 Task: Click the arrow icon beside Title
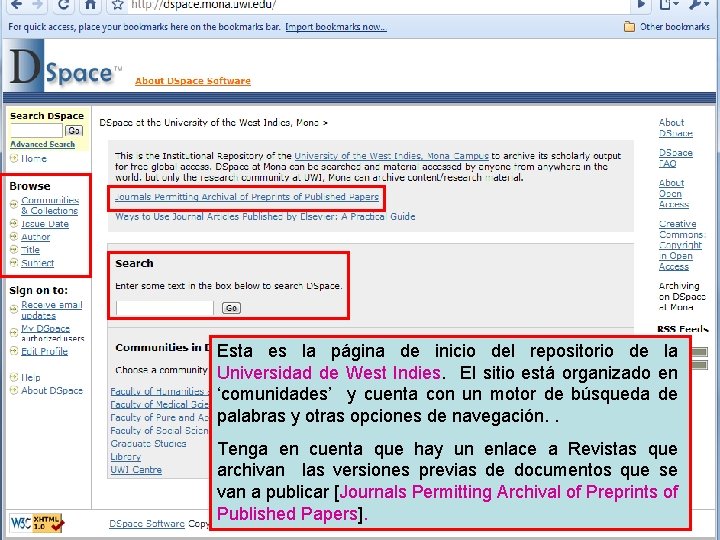pyautogui.click(x=14, y=249)
